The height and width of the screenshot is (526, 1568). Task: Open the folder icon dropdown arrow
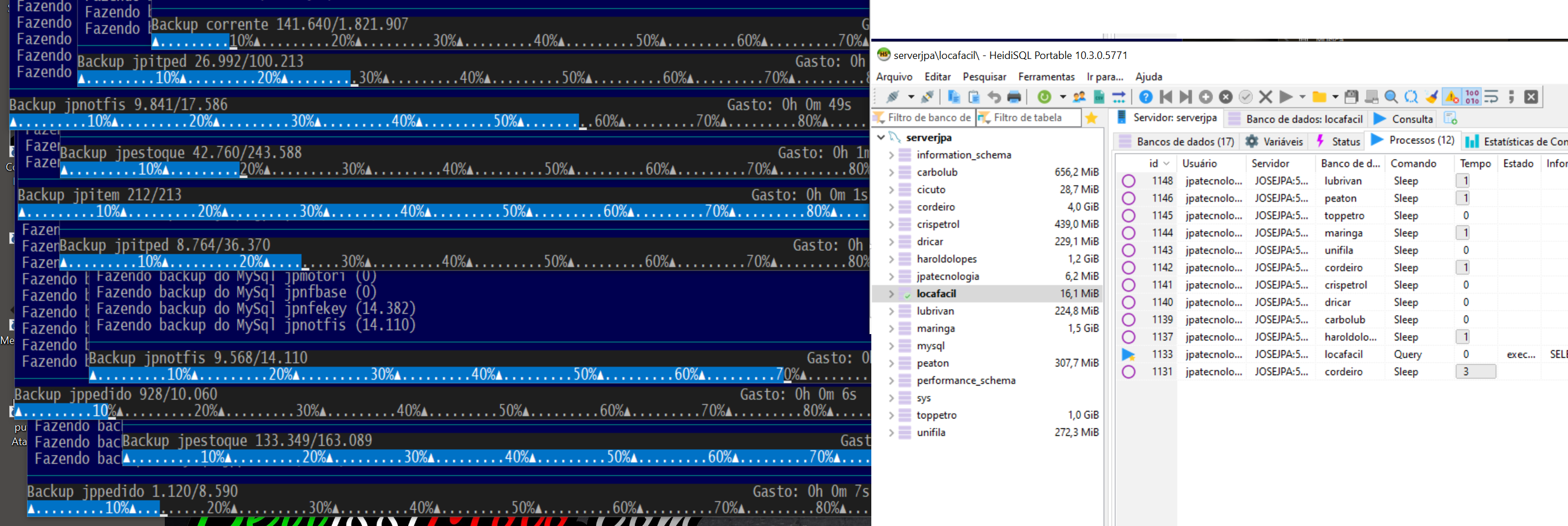point(1336,97)
